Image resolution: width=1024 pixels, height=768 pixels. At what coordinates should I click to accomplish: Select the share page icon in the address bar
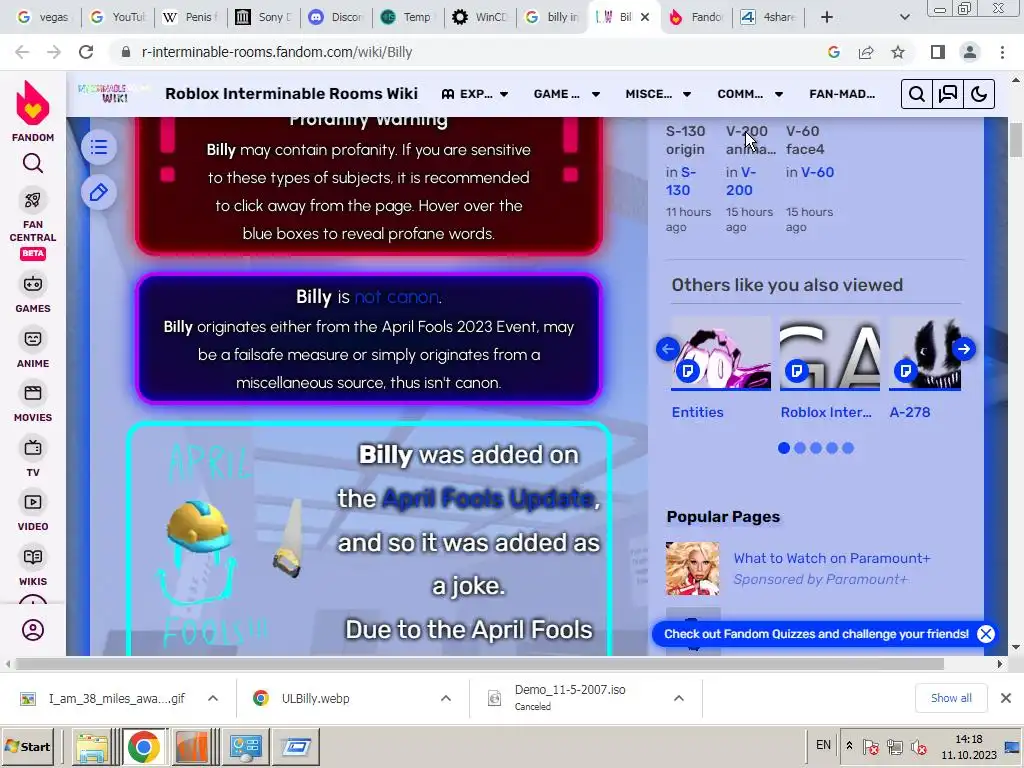(x=866, y=52)
